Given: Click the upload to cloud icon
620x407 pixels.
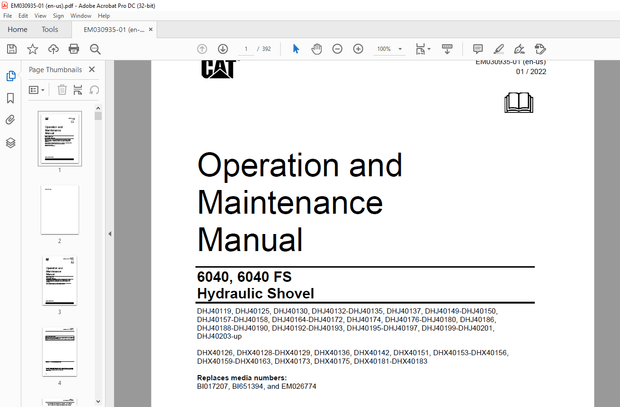Looking at the screenshot, I should (53, 49).
